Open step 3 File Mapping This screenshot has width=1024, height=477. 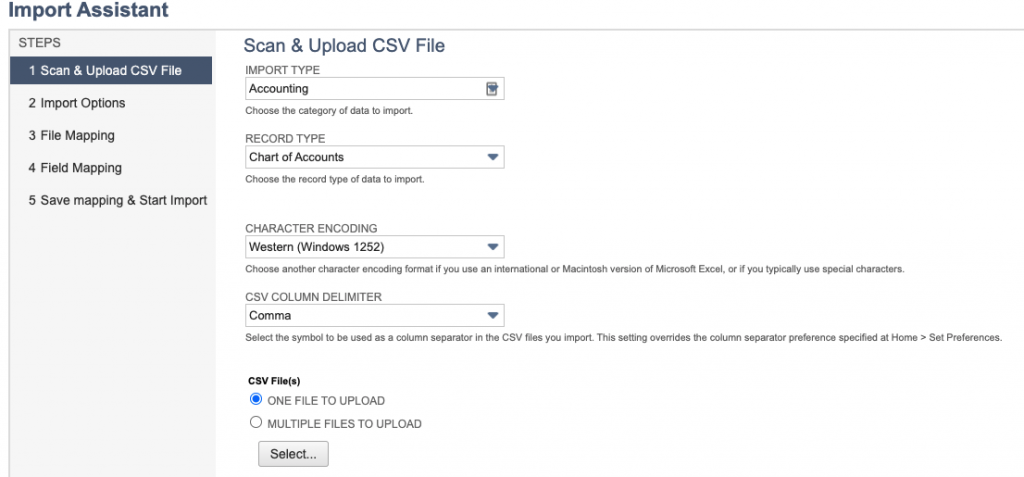72,135
